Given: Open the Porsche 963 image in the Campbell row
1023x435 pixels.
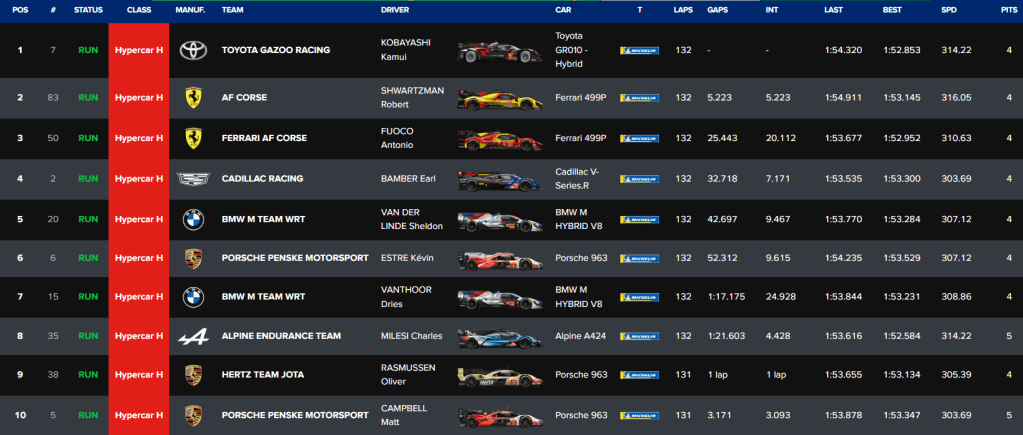Looking at the screenshot, I should [500, 417].
